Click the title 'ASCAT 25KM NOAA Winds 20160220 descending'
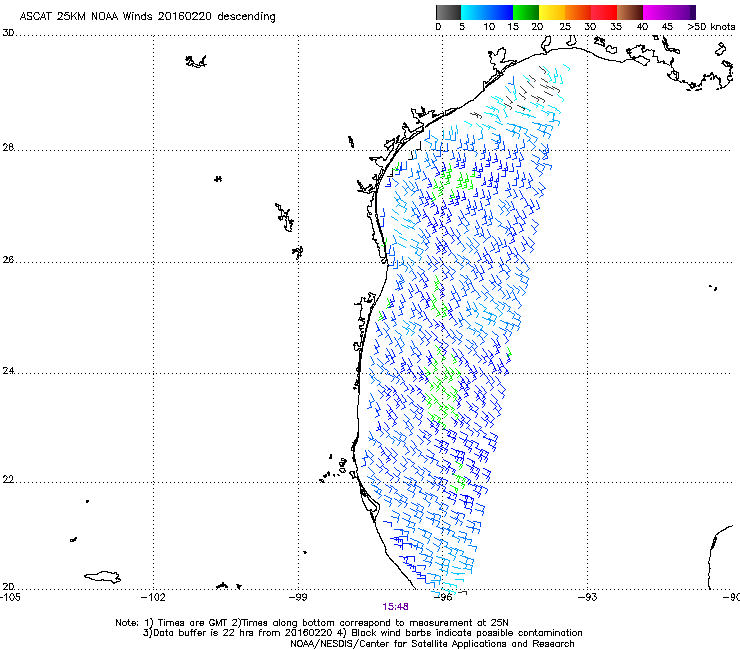This screenshot has height=650, width=740. pyautogui.click(x=147, y=16)
